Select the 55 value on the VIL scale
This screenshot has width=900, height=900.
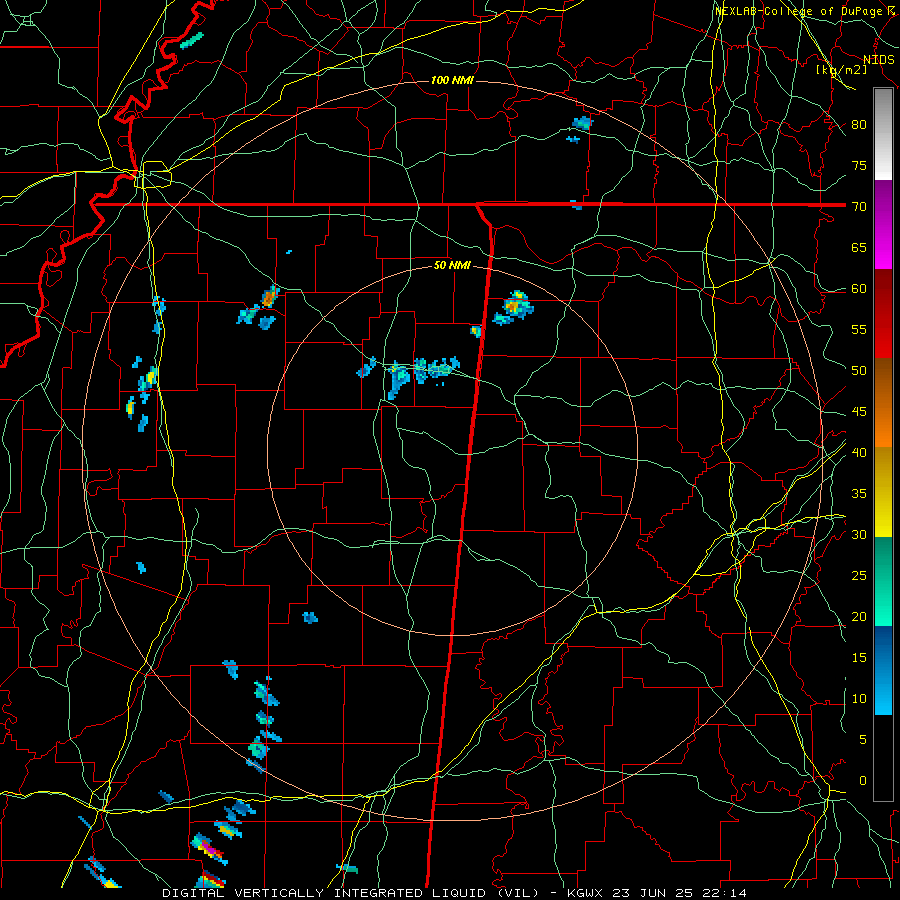coord(859,329)
